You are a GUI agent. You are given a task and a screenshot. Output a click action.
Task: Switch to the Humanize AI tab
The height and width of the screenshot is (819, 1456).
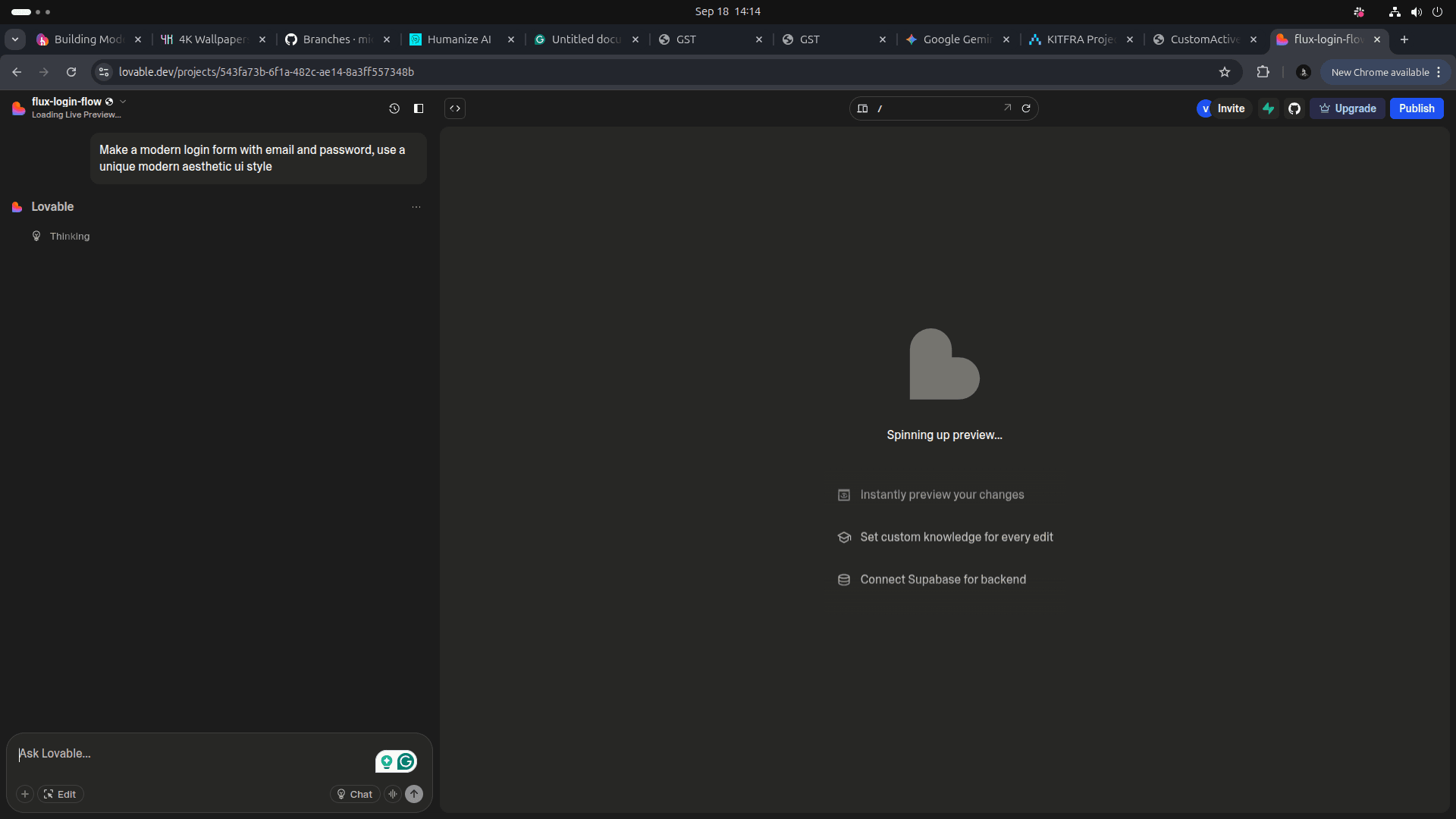coord(459,39)
